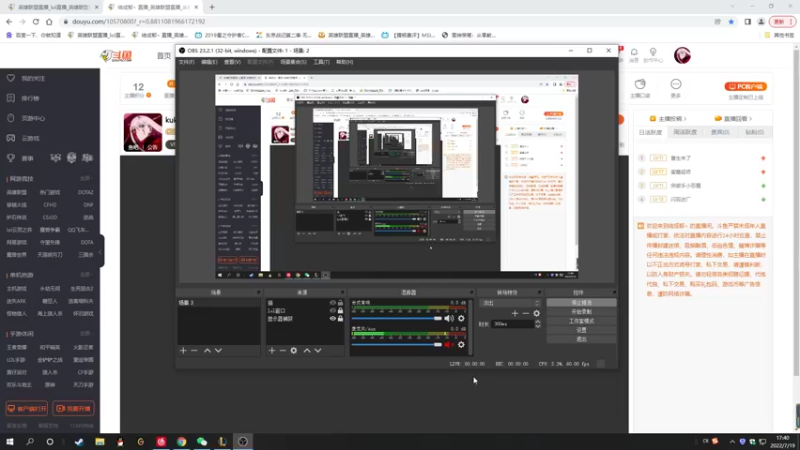Switch to 贵宾(0) tab

pyautogui.click(x=720, y=132)
